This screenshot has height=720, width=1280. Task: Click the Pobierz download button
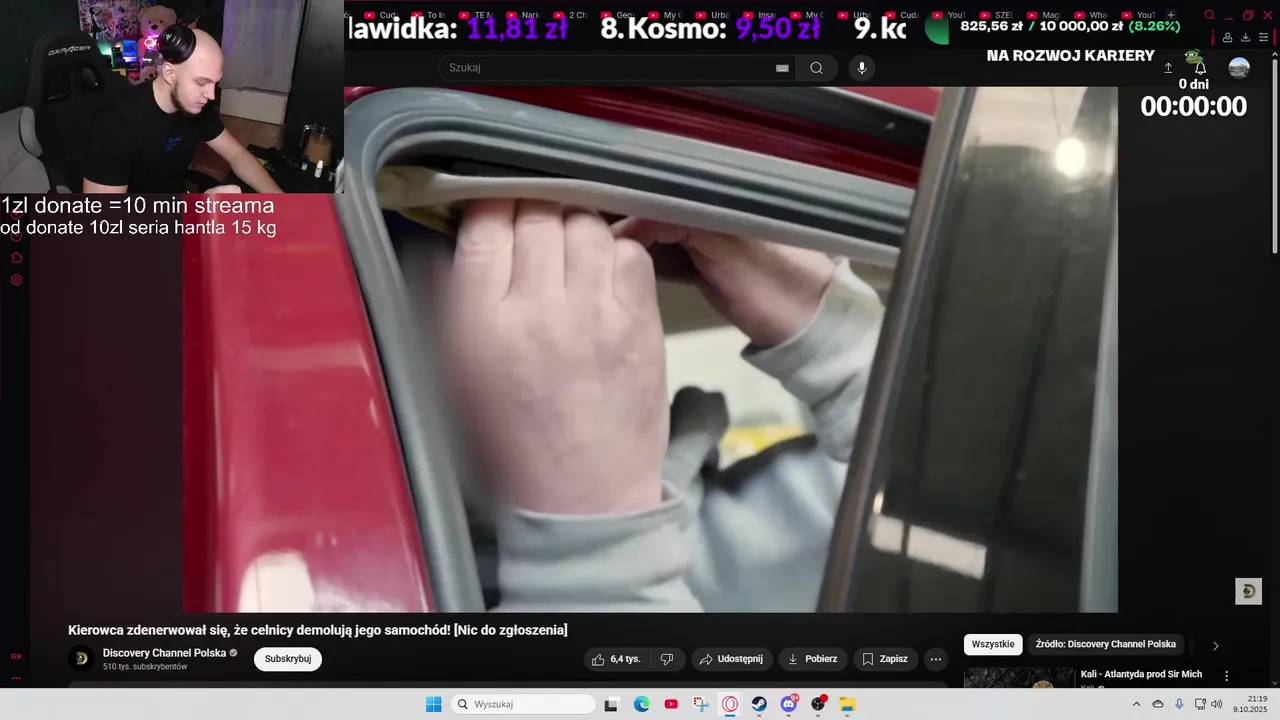click(813, 659)
